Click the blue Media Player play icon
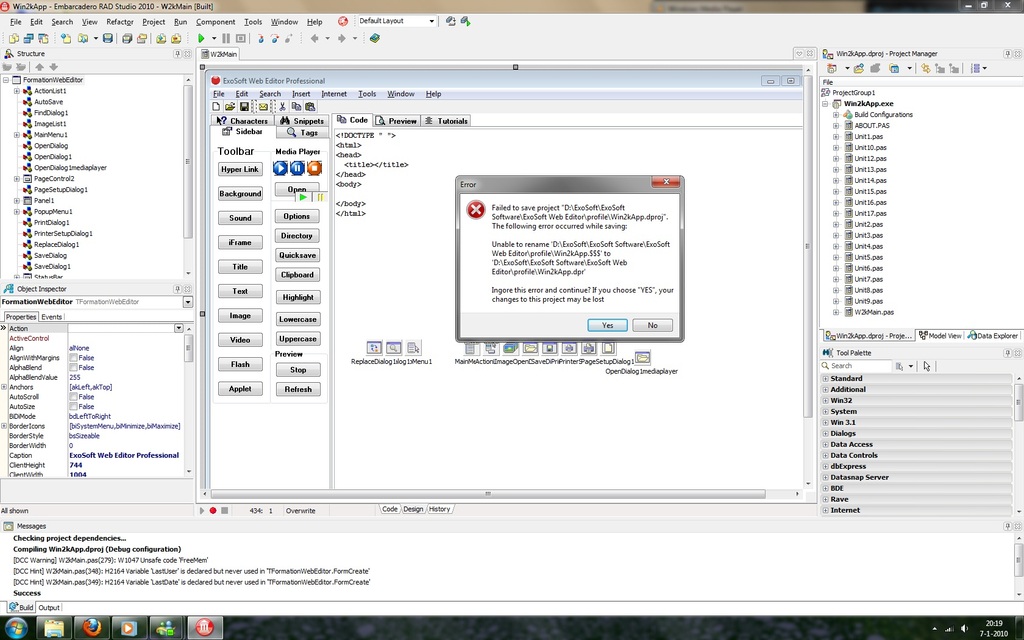The height and width of the screenshot is (640, 1024). (278, 168)
